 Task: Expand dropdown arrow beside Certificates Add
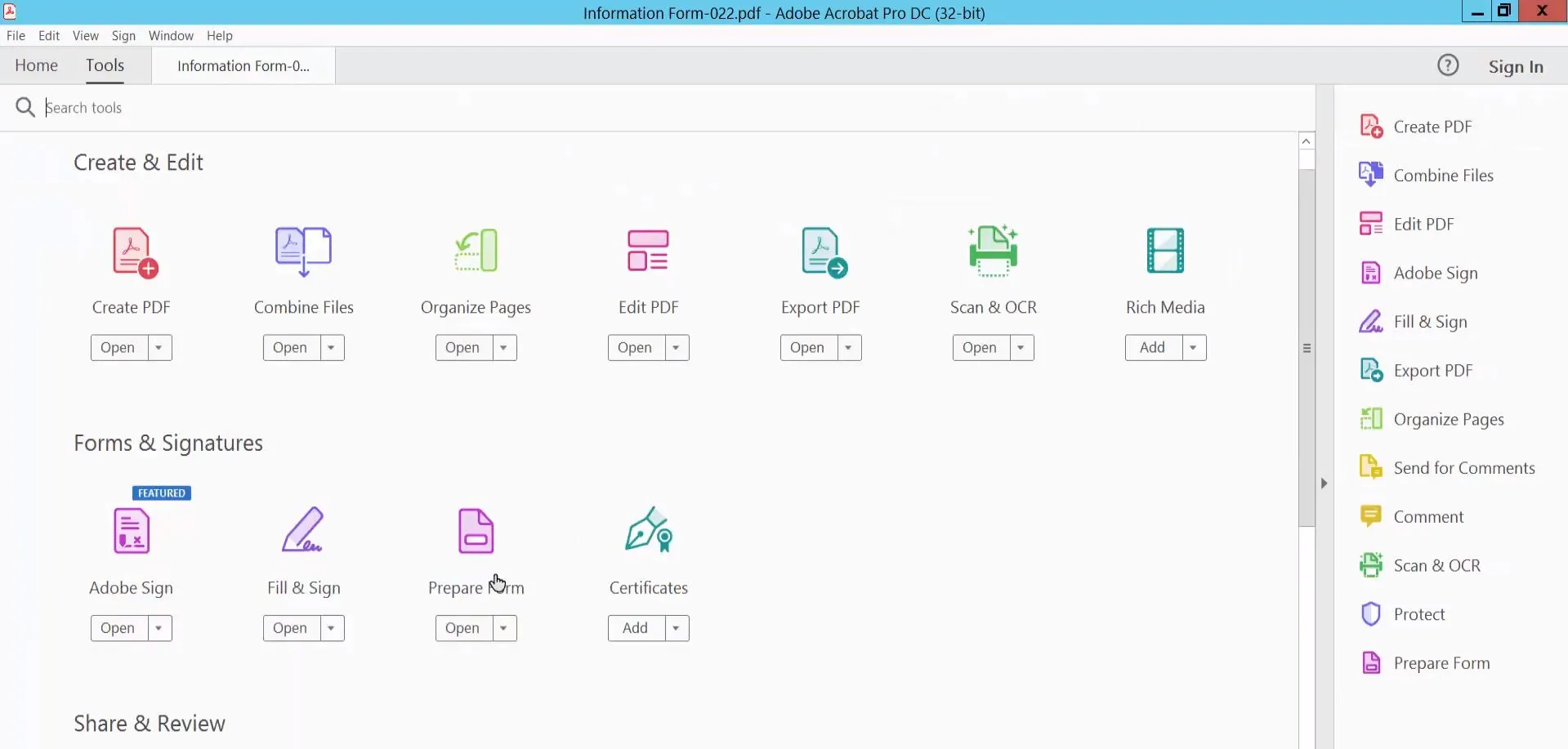click(676, 628)
